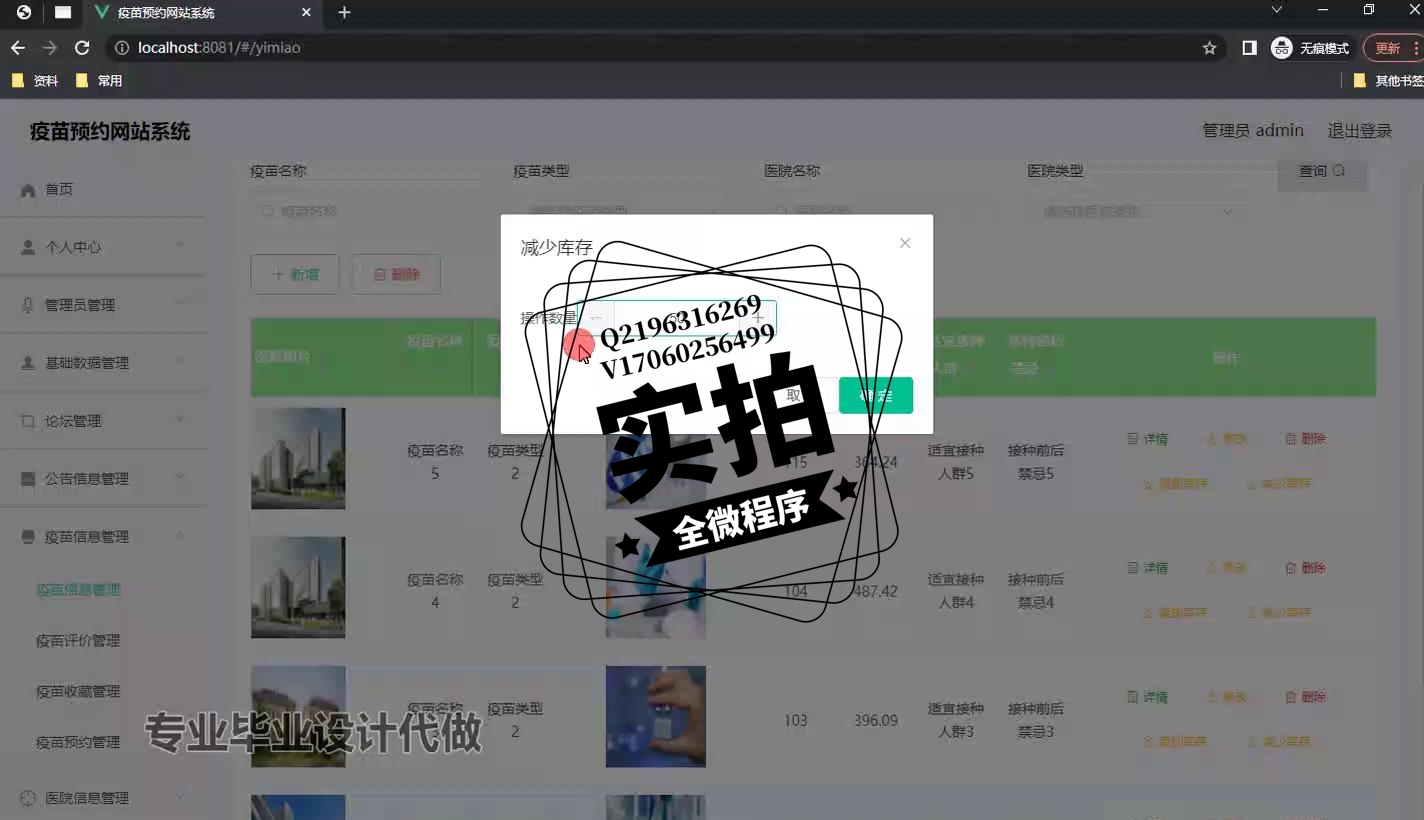Click the home icon beside 首页
1424x820 pixels.
28,190
